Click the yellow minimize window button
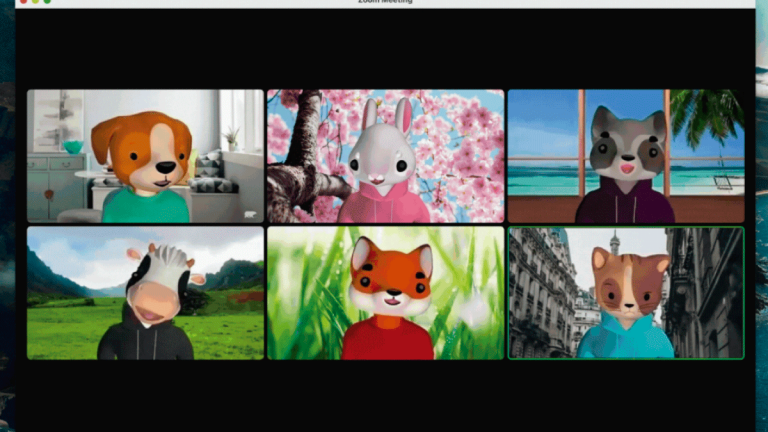 coord(35,1)
